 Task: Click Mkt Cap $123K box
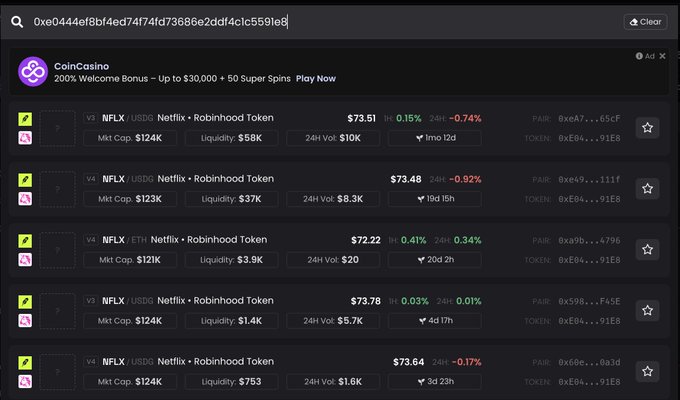pos(130,199)
